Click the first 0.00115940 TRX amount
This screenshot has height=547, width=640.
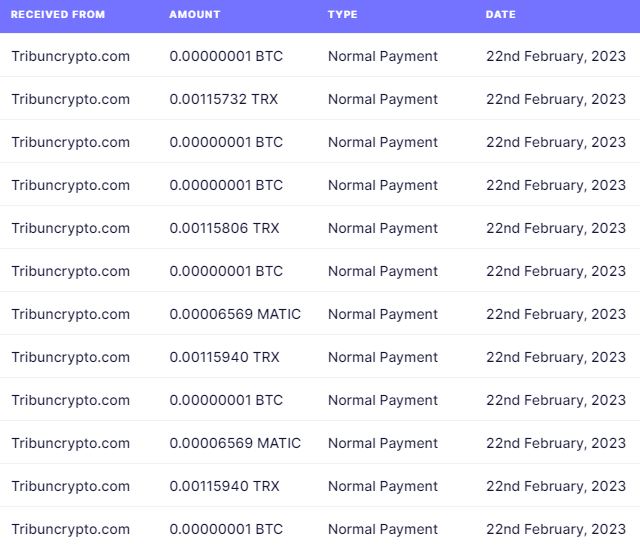point(224,357)
